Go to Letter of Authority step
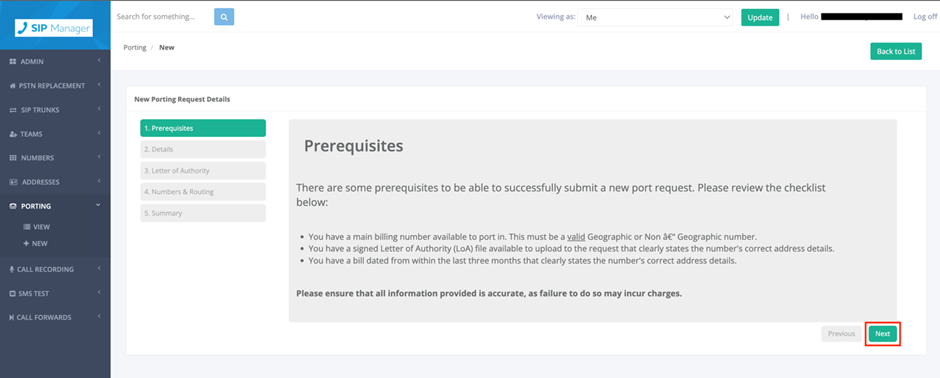 (x=203, y=171)
